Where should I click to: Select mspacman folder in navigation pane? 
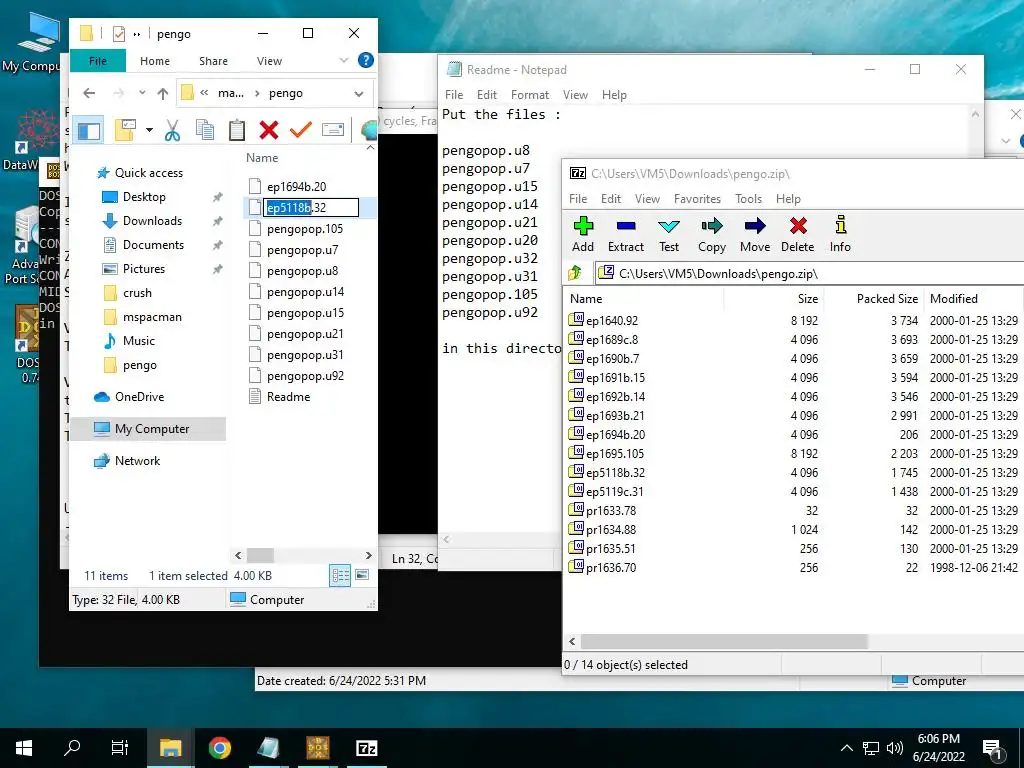coord(152,317)
